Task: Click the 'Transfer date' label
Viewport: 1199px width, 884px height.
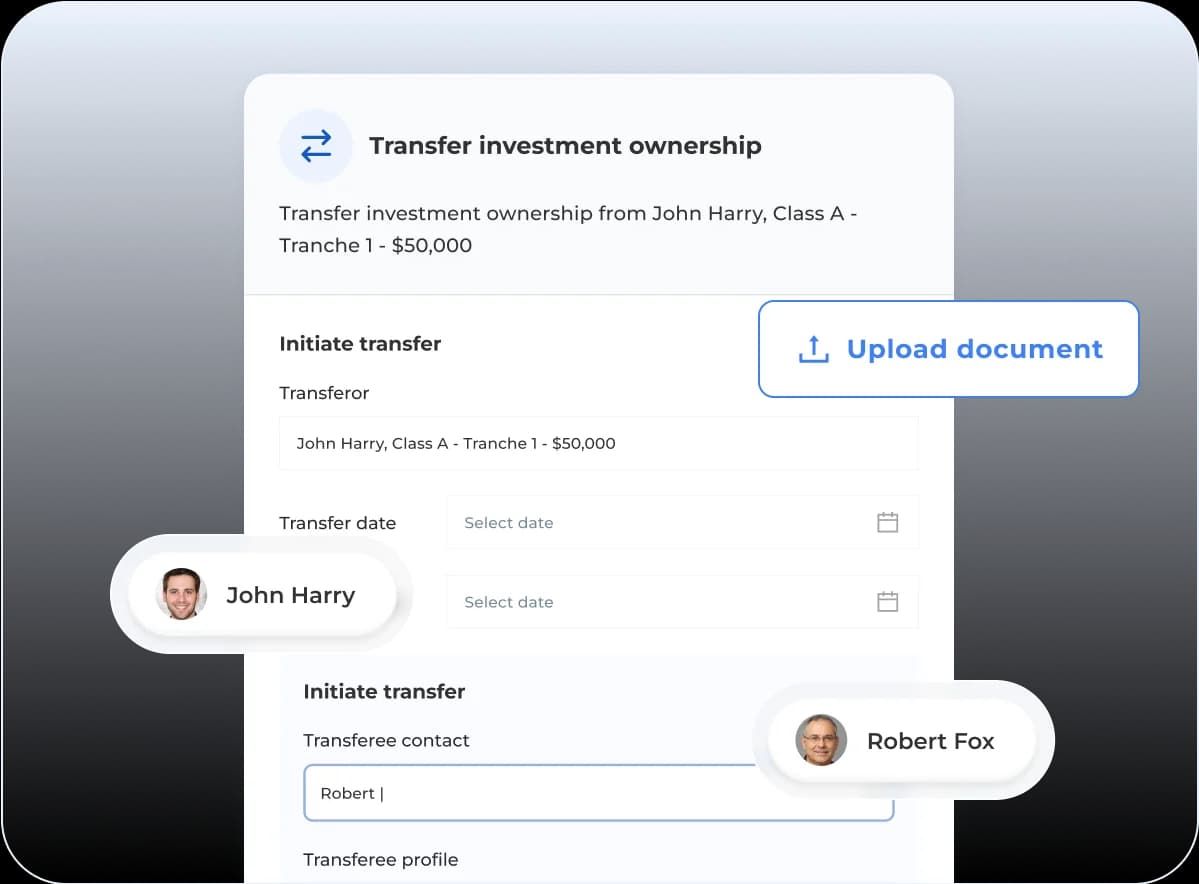Action: (337, 523)
